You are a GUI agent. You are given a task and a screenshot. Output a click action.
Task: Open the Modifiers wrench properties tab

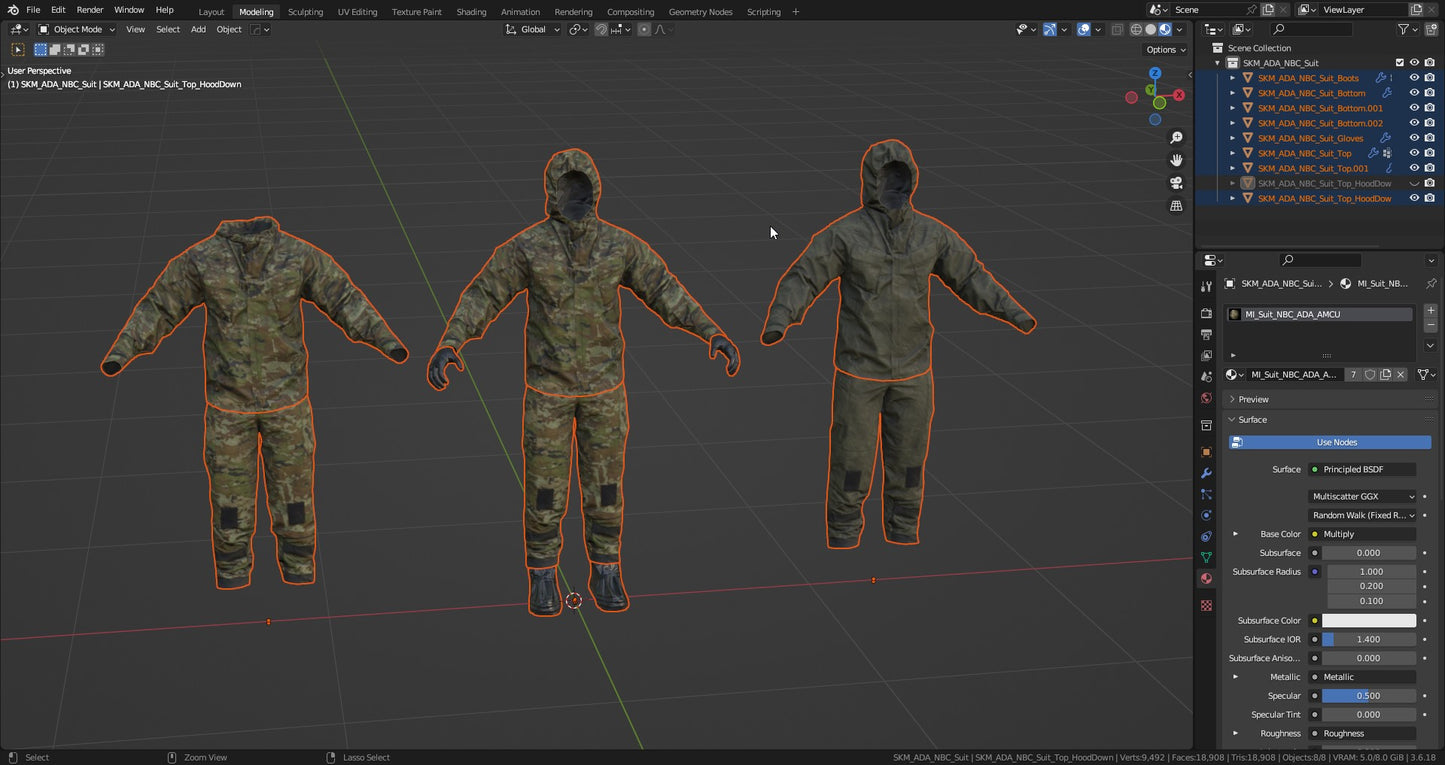coord(1206,473)
